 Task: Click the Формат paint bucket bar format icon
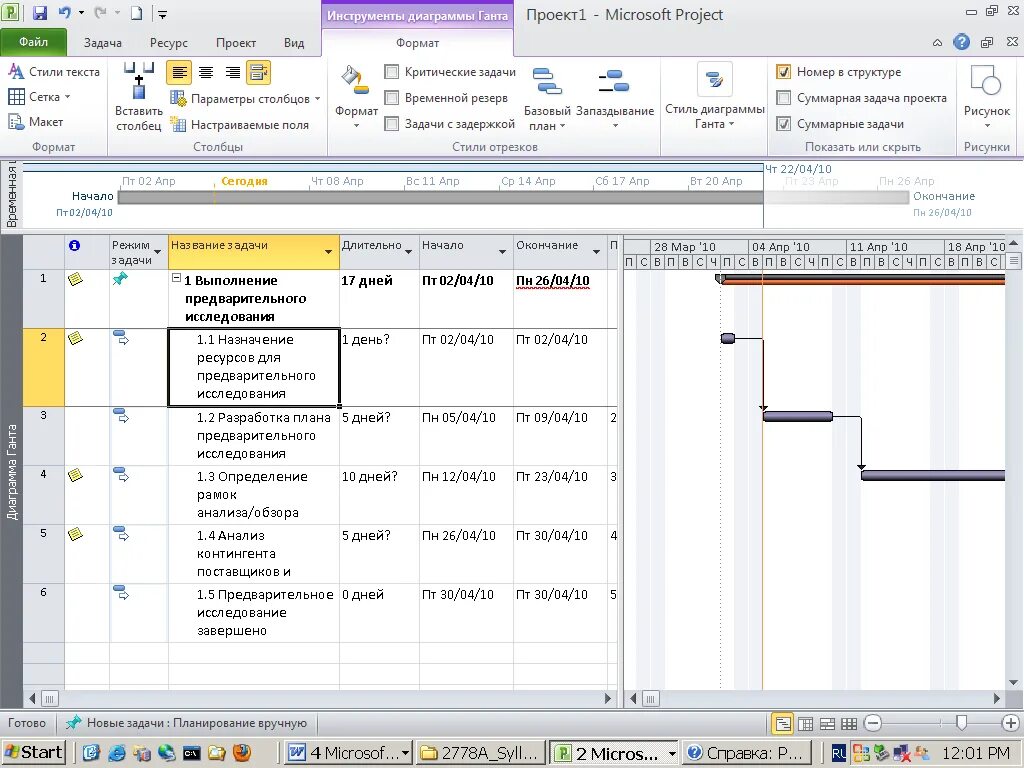tap(356, 80)
